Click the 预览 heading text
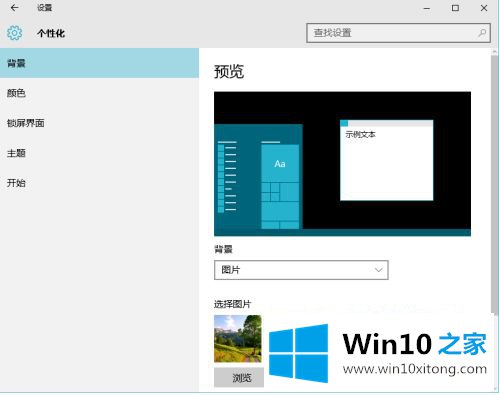The height and width of the screenshot is (395, 499). coord(229,71)
